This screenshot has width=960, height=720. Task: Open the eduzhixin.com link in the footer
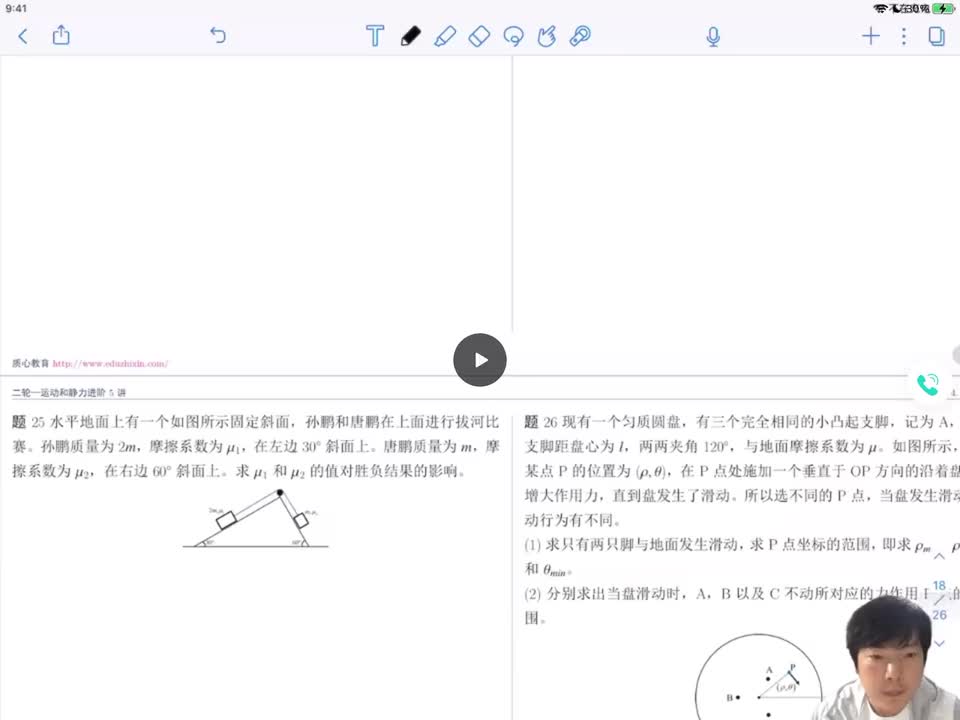pos(110,364)
